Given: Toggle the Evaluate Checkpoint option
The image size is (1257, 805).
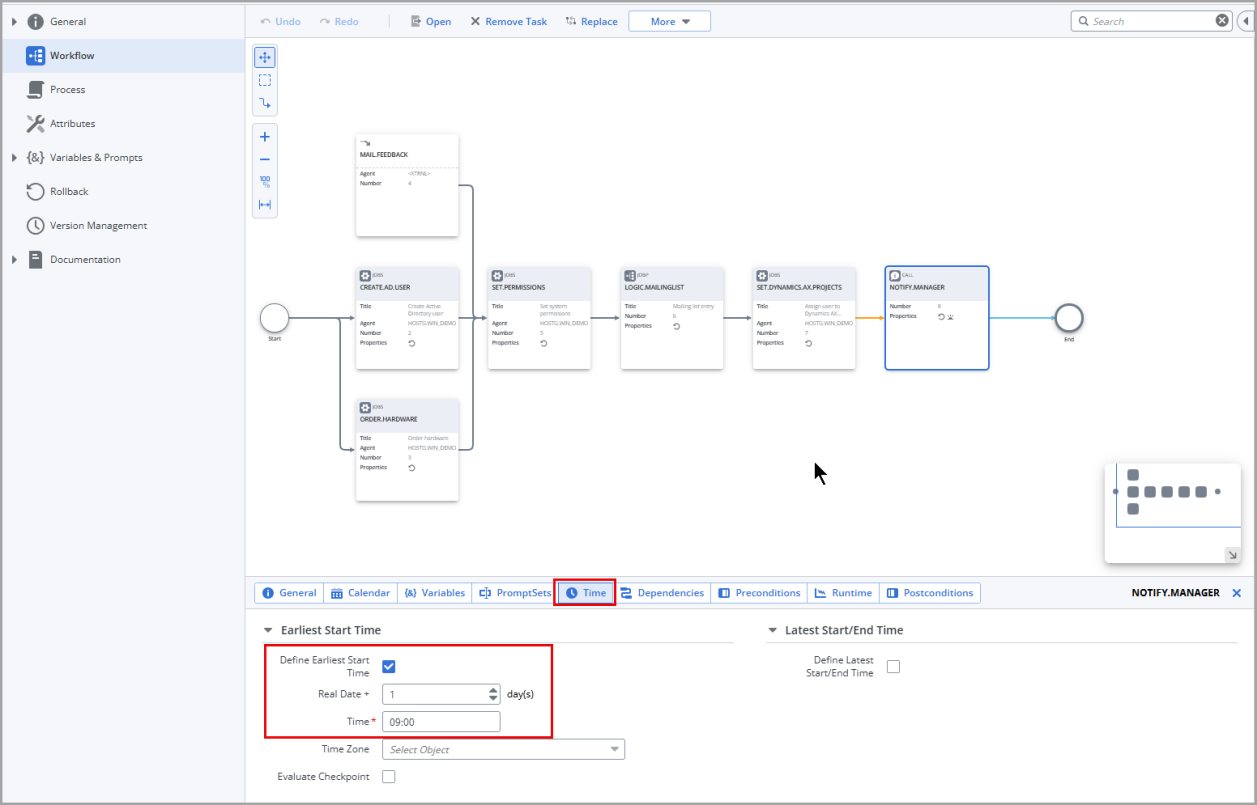Looking at the screenshot, I should coord(388,776).
